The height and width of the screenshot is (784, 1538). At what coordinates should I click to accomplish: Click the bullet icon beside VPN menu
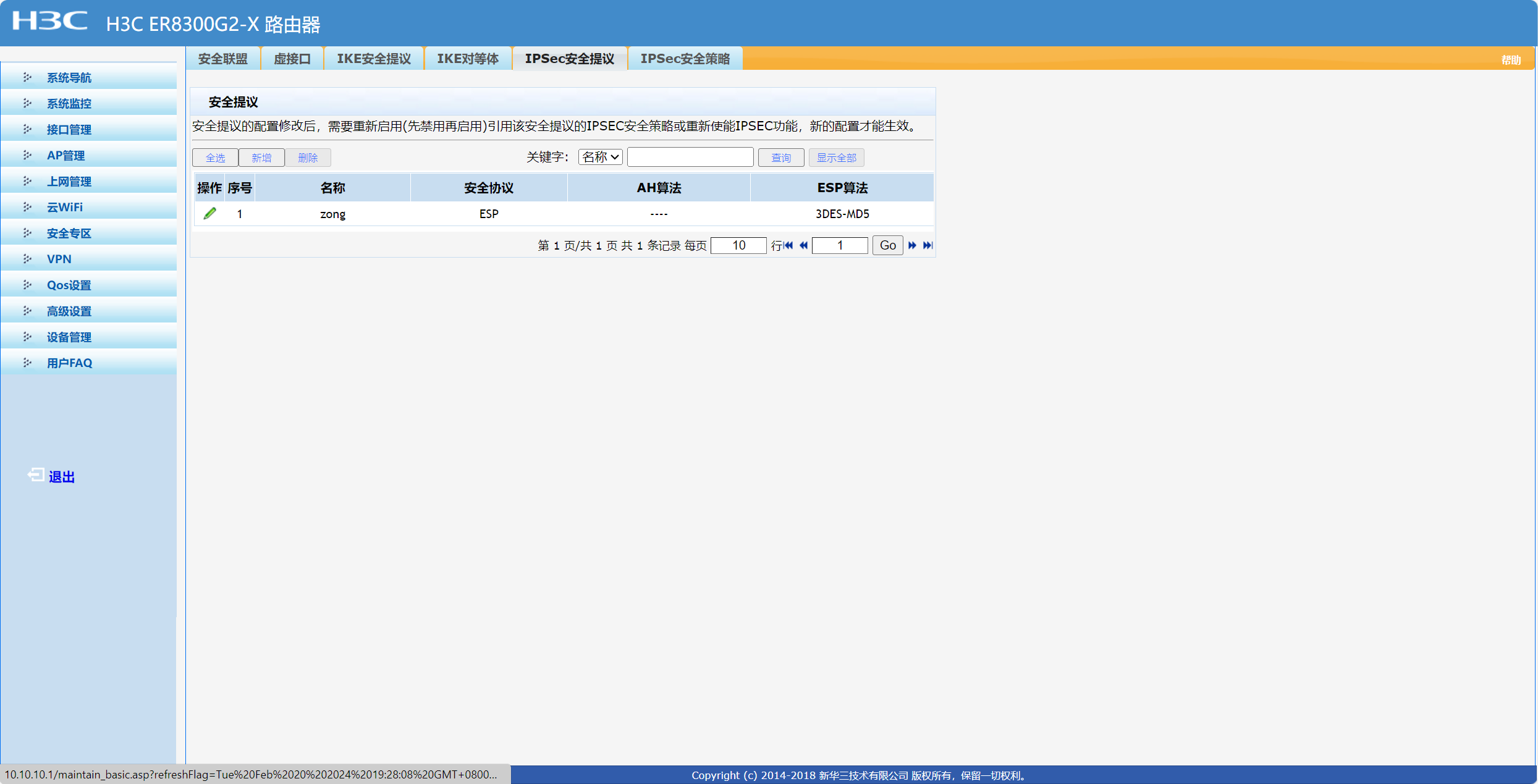(27, 259)
